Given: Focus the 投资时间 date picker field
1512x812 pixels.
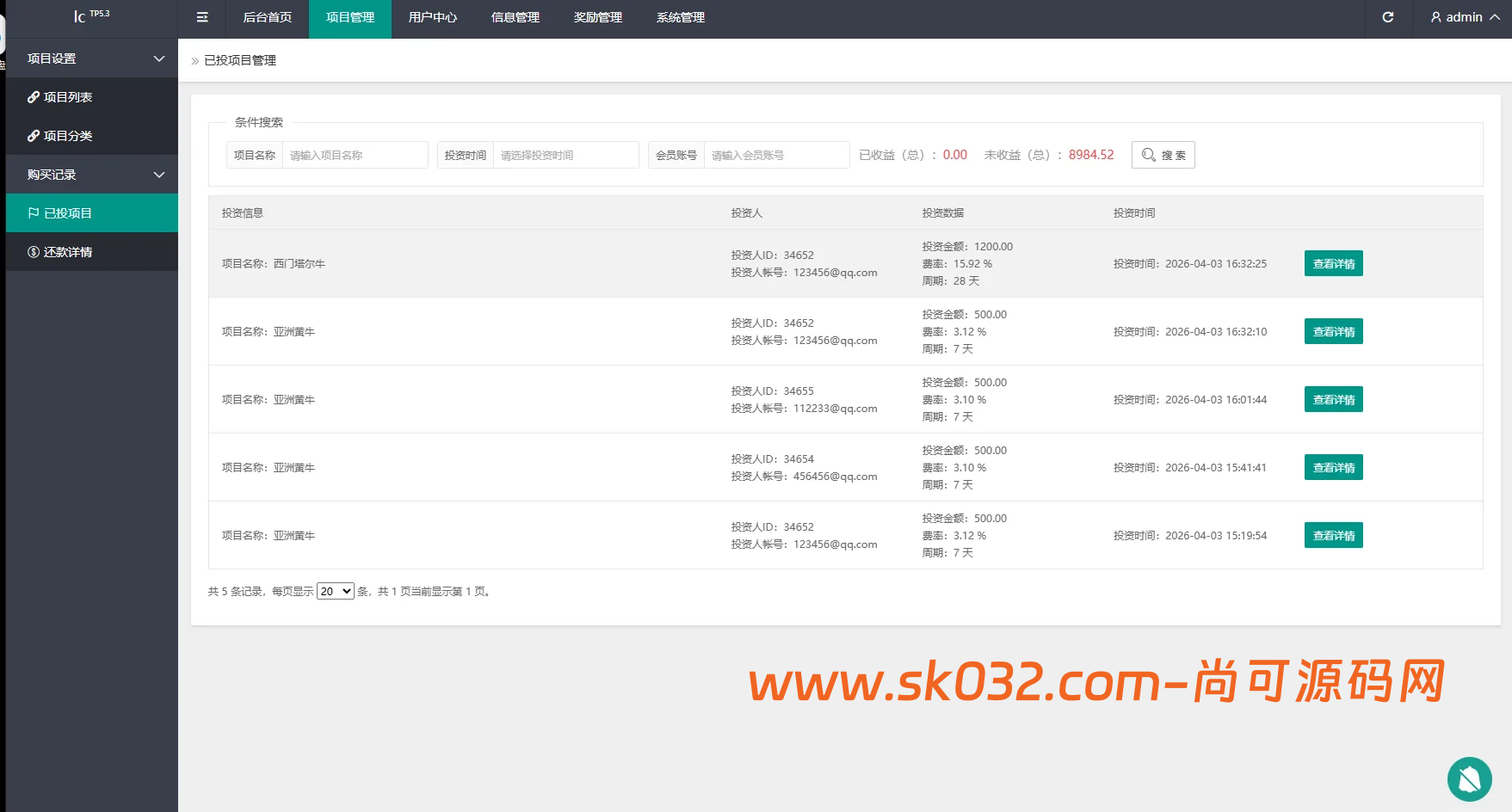Looking at the screenshot, I should pos(565,155).
